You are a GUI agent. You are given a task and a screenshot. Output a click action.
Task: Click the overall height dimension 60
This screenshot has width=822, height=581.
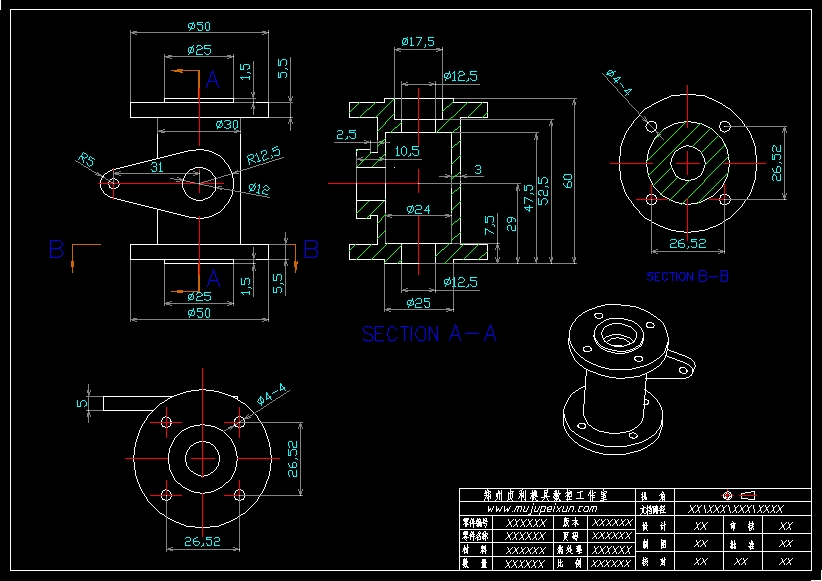coord(569,181)
